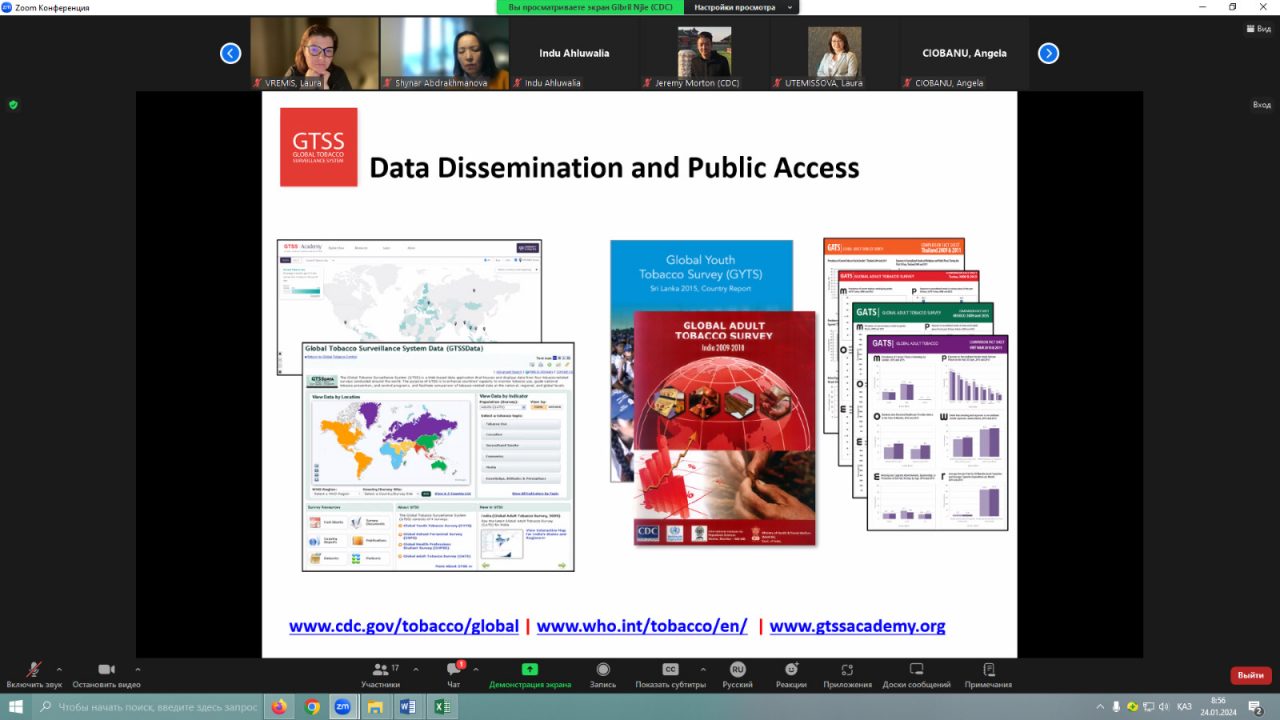Unmute microphone with Включить звук

pos(34,670)
